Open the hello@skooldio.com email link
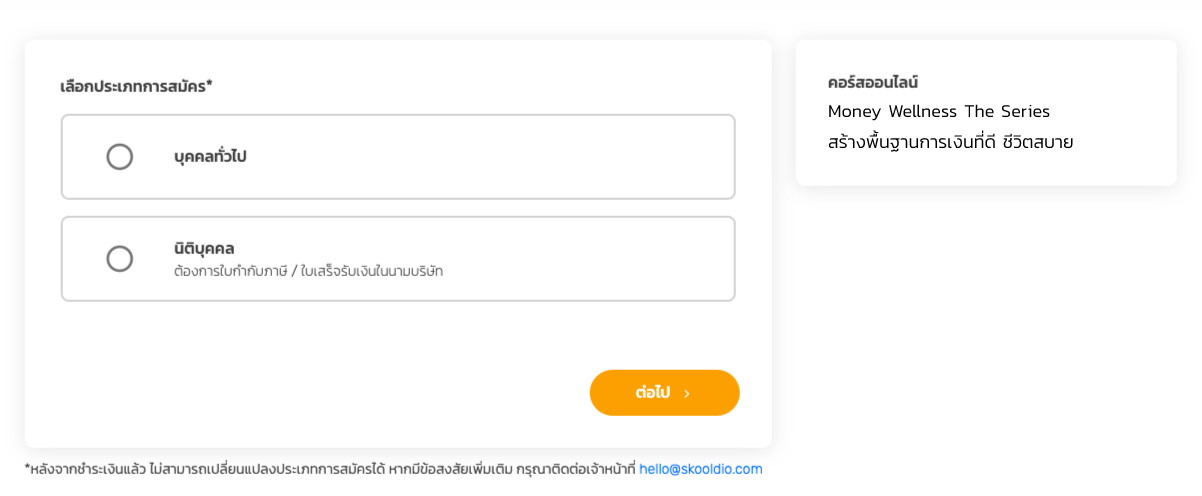Screen dimensions: 1202x496 [x=700, y=469]
